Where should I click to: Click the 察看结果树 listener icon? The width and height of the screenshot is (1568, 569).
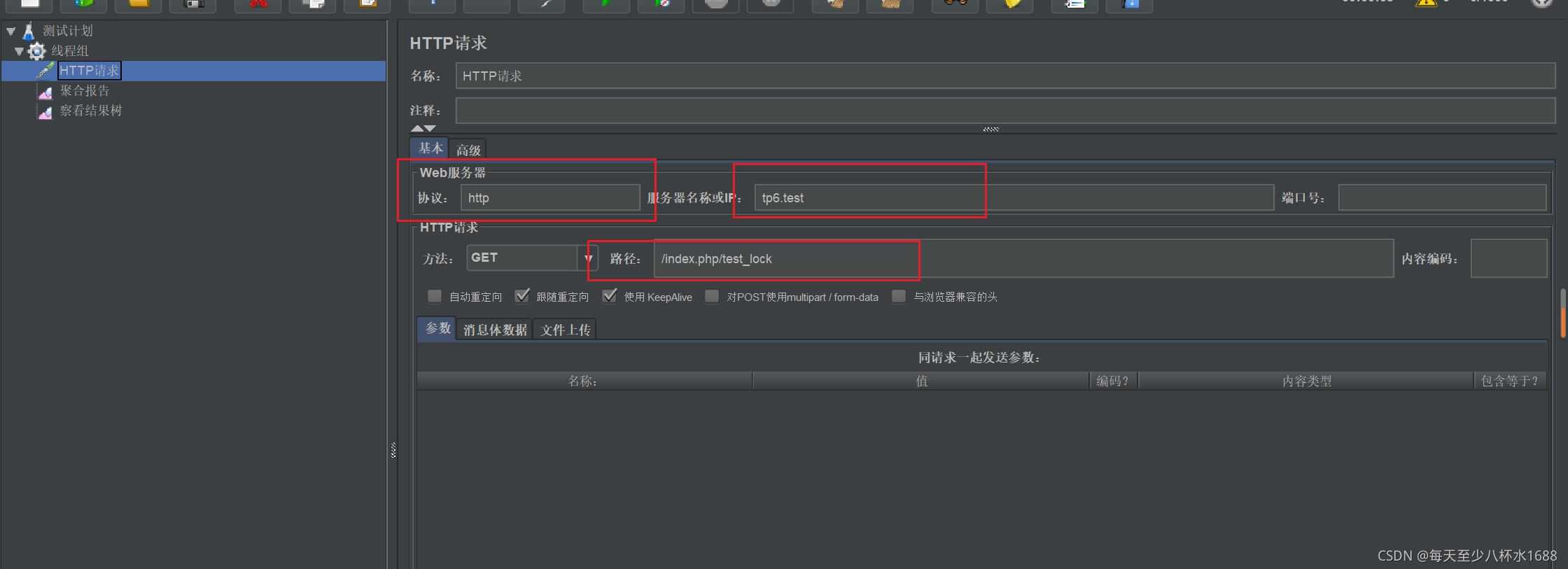(x=45, y=111)
